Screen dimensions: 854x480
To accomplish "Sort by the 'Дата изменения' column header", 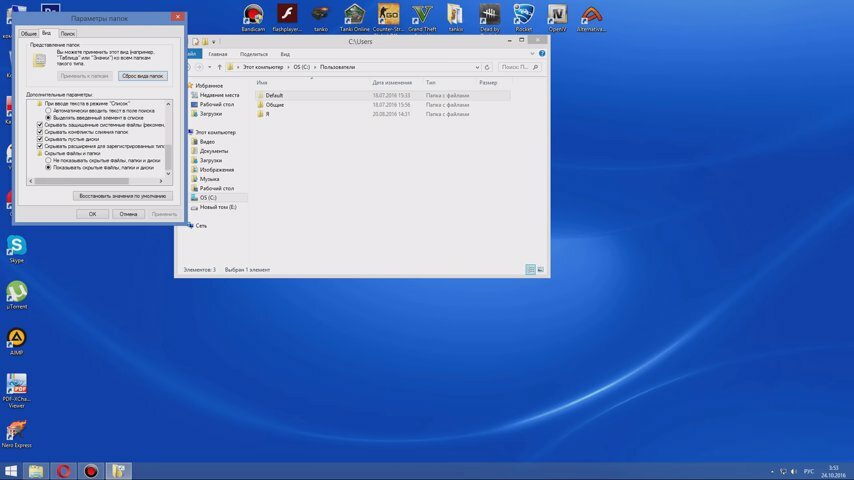I will [392, 83].
